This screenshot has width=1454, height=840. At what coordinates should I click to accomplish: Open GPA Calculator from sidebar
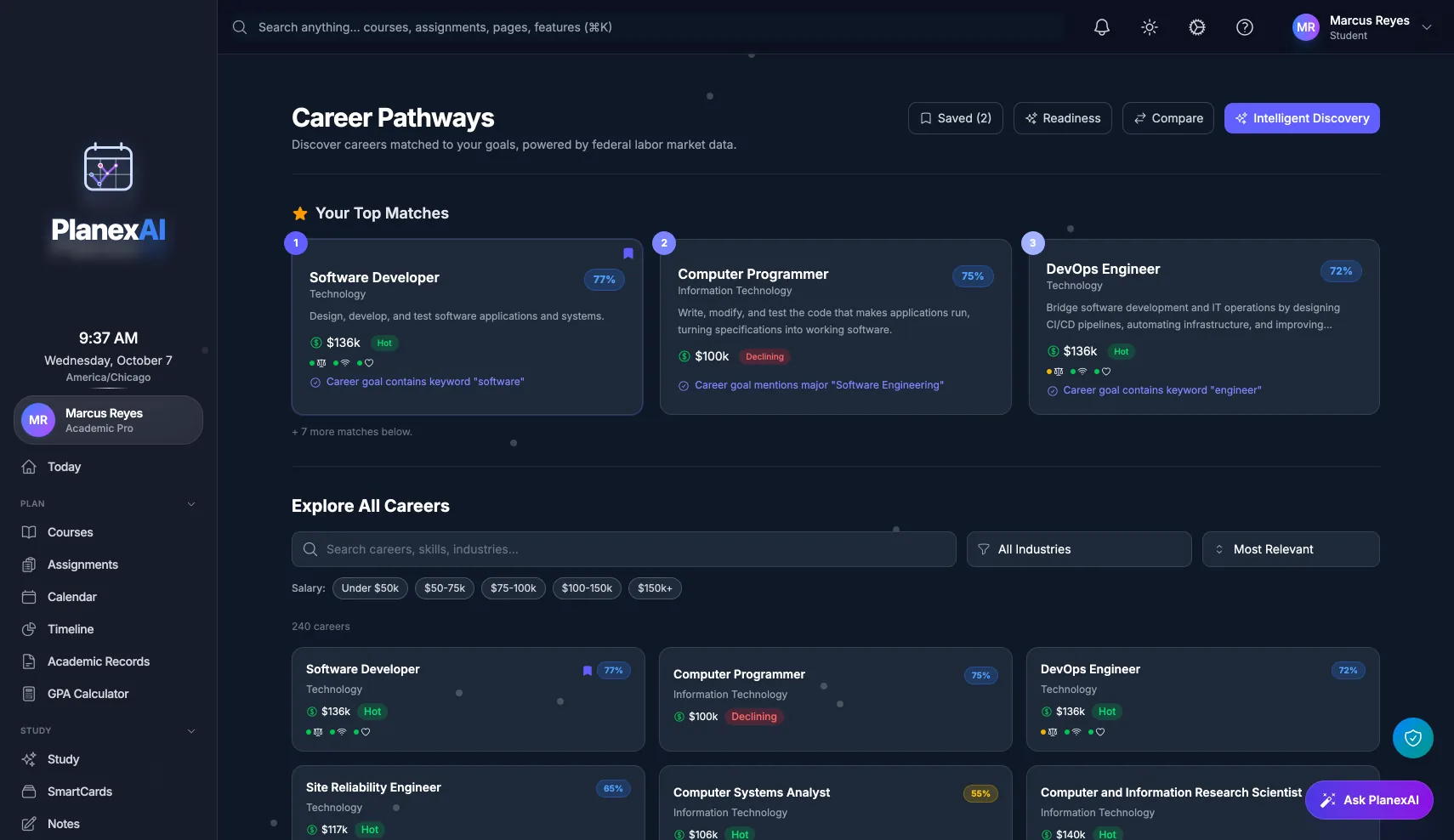click(x=108, y=694)
